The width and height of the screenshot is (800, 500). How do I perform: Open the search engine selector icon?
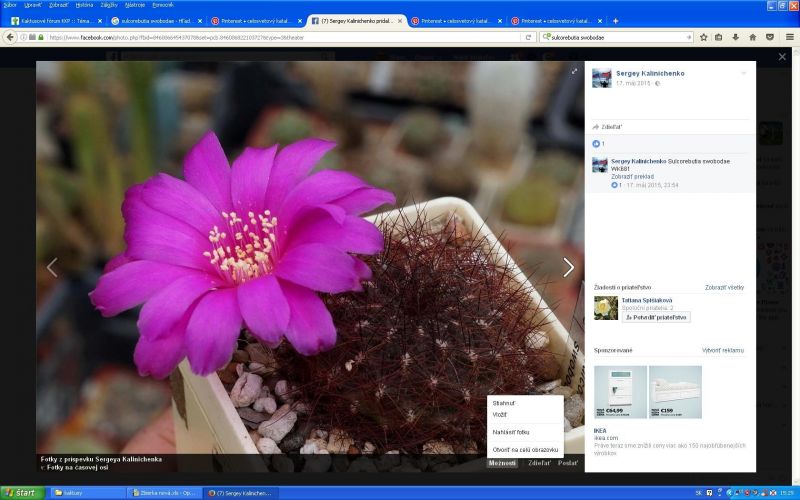[546, 37]
